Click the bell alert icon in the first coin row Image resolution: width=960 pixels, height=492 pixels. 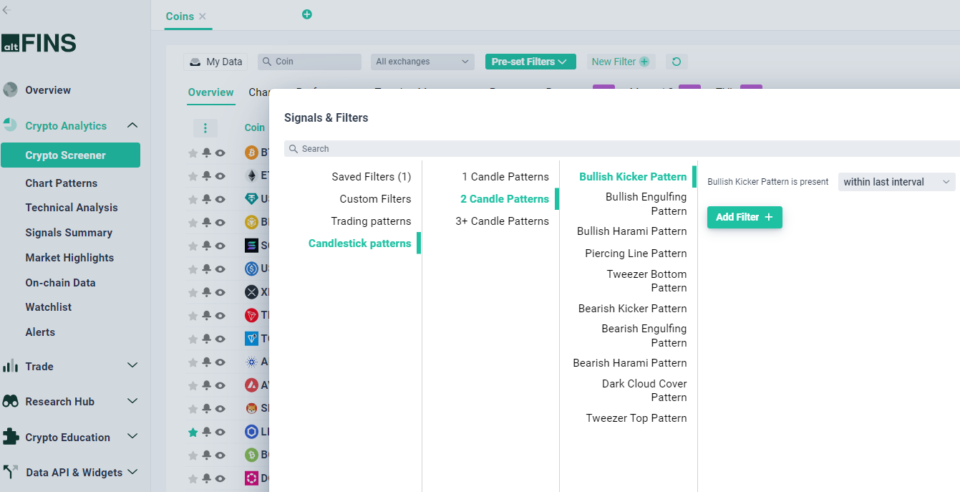coord(207,153)
